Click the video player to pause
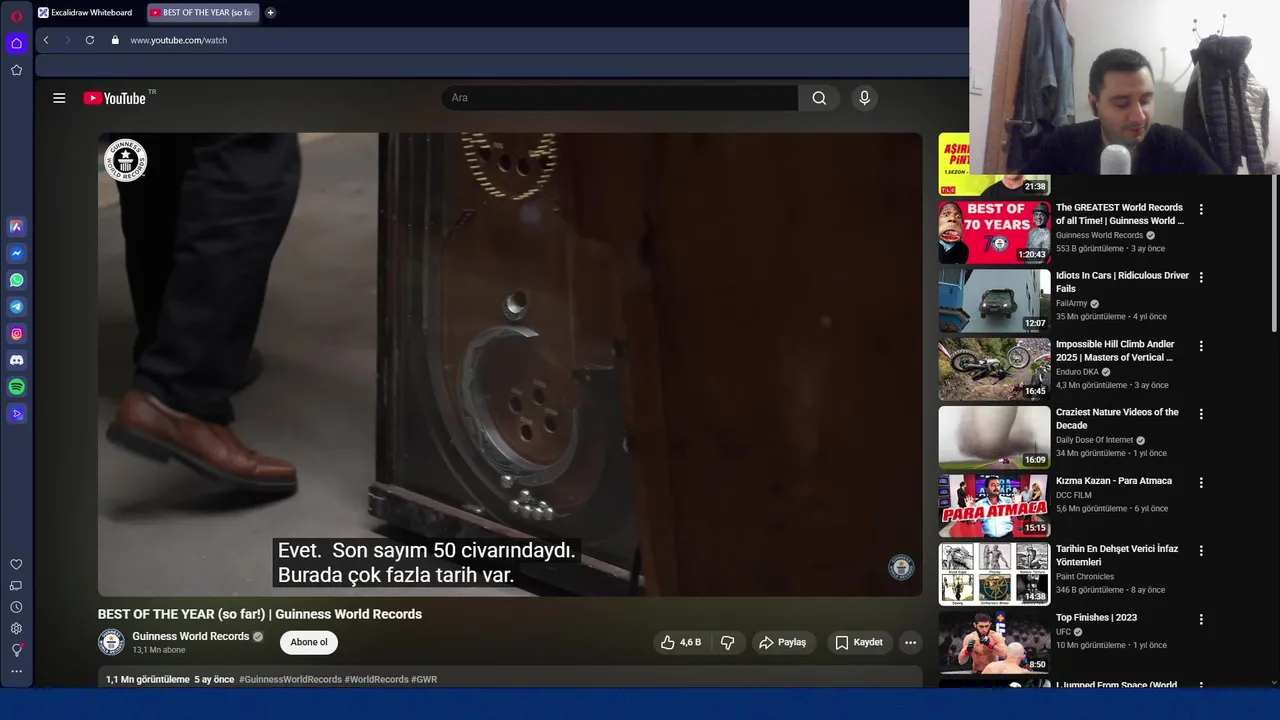The image size is (1280, 720). click(x=510, y=365)
